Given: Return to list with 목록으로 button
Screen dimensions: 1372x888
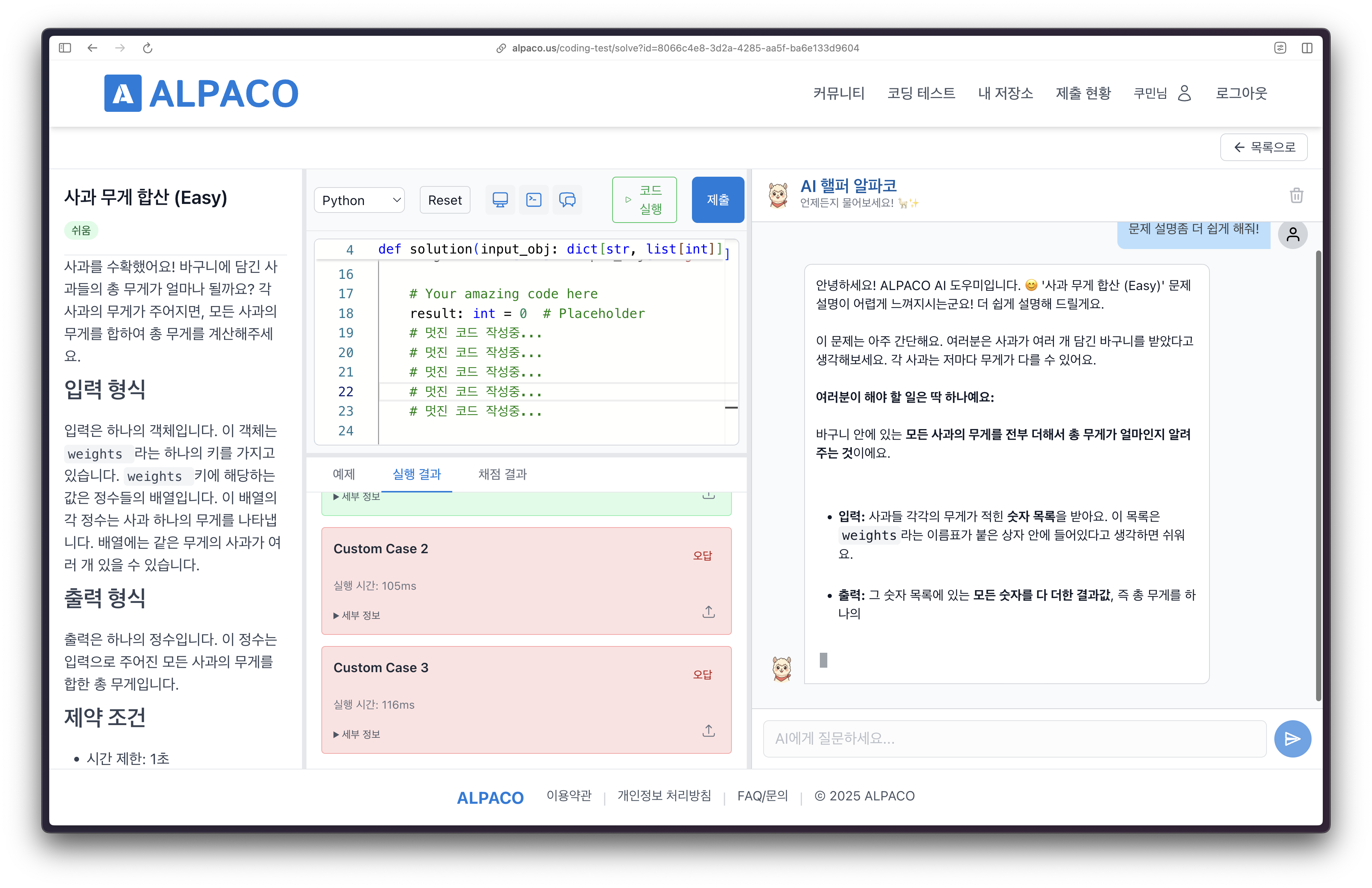Looking at the screenshot, I should (x=1264, y=148).
